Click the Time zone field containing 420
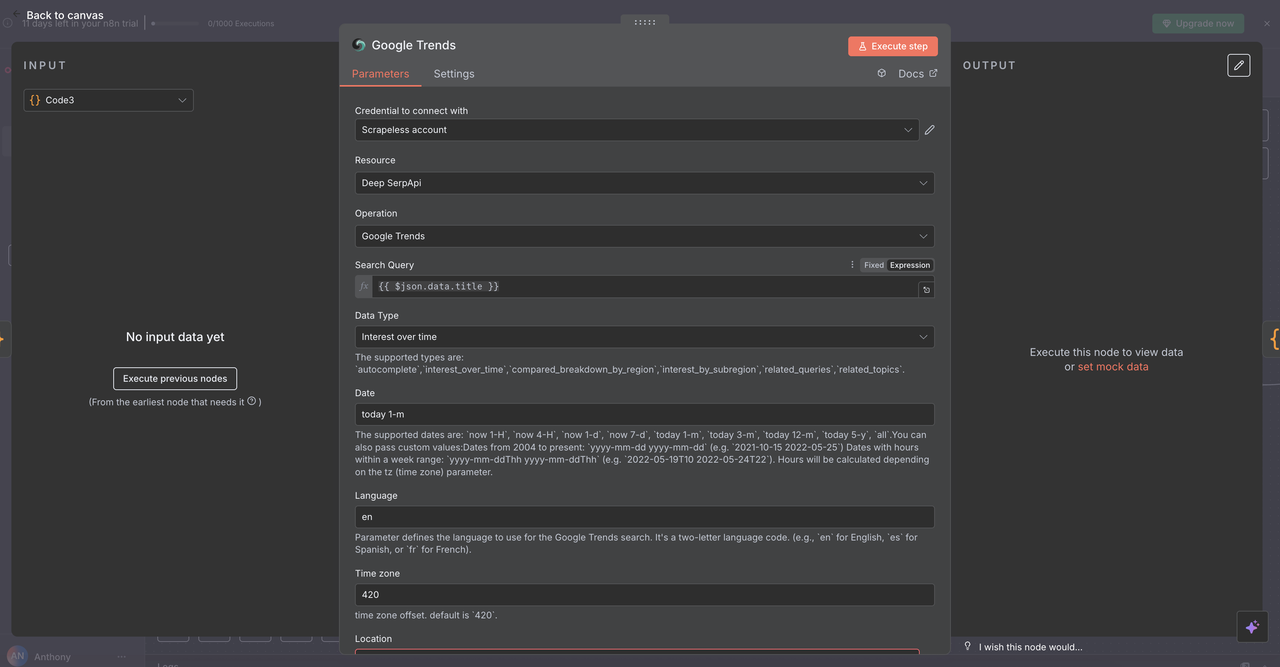The width and height of the screenshot is (1280, 667). 644,595
